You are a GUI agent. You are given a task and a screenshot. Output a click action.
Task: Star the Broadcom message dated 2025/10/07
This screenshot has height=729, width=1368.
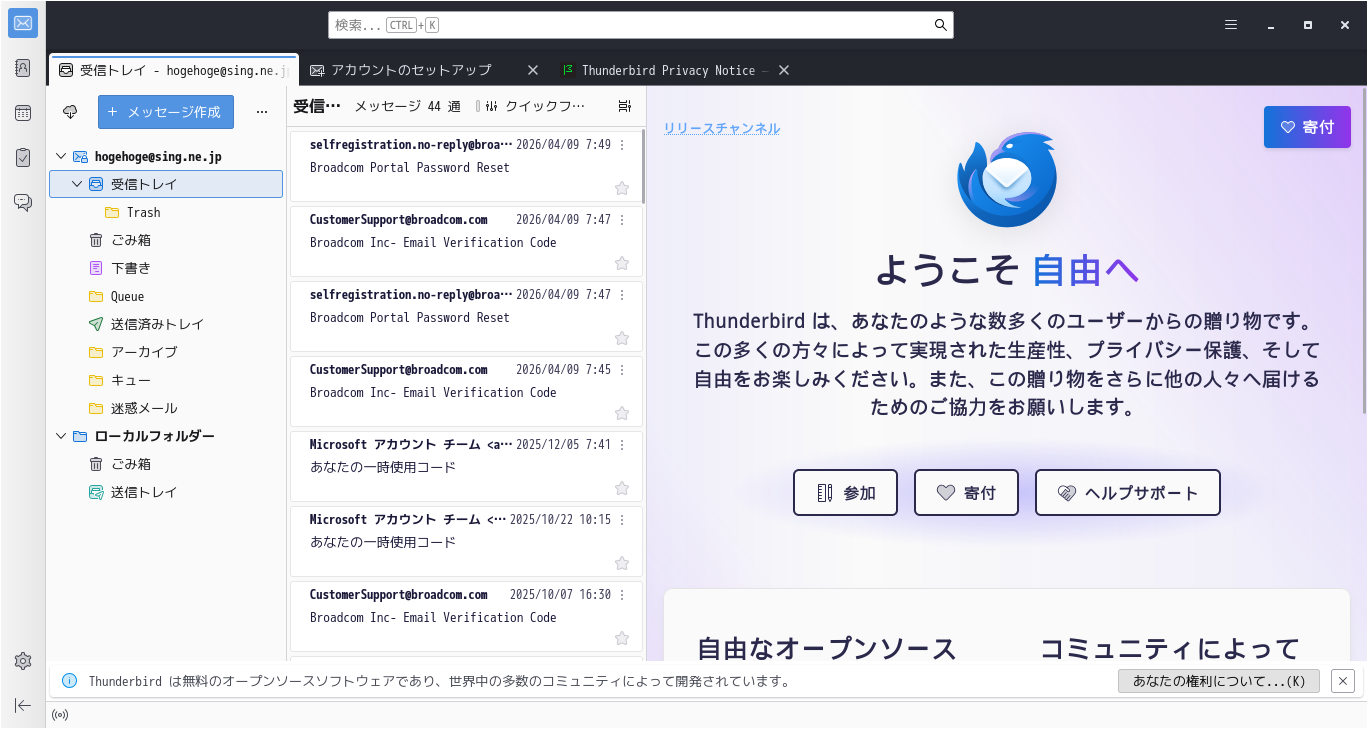622,638
